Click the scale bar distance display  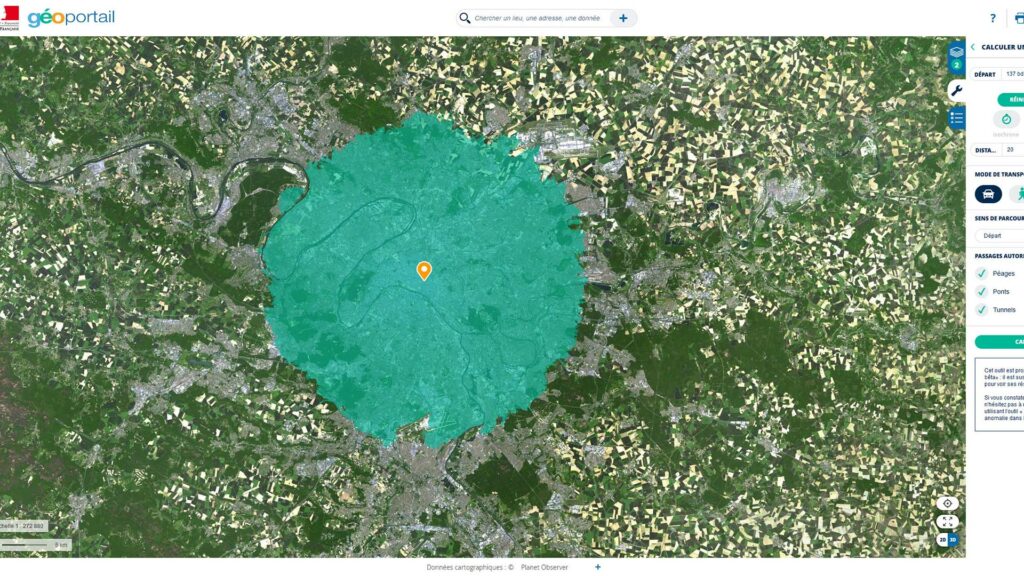(x=35, y=545)
